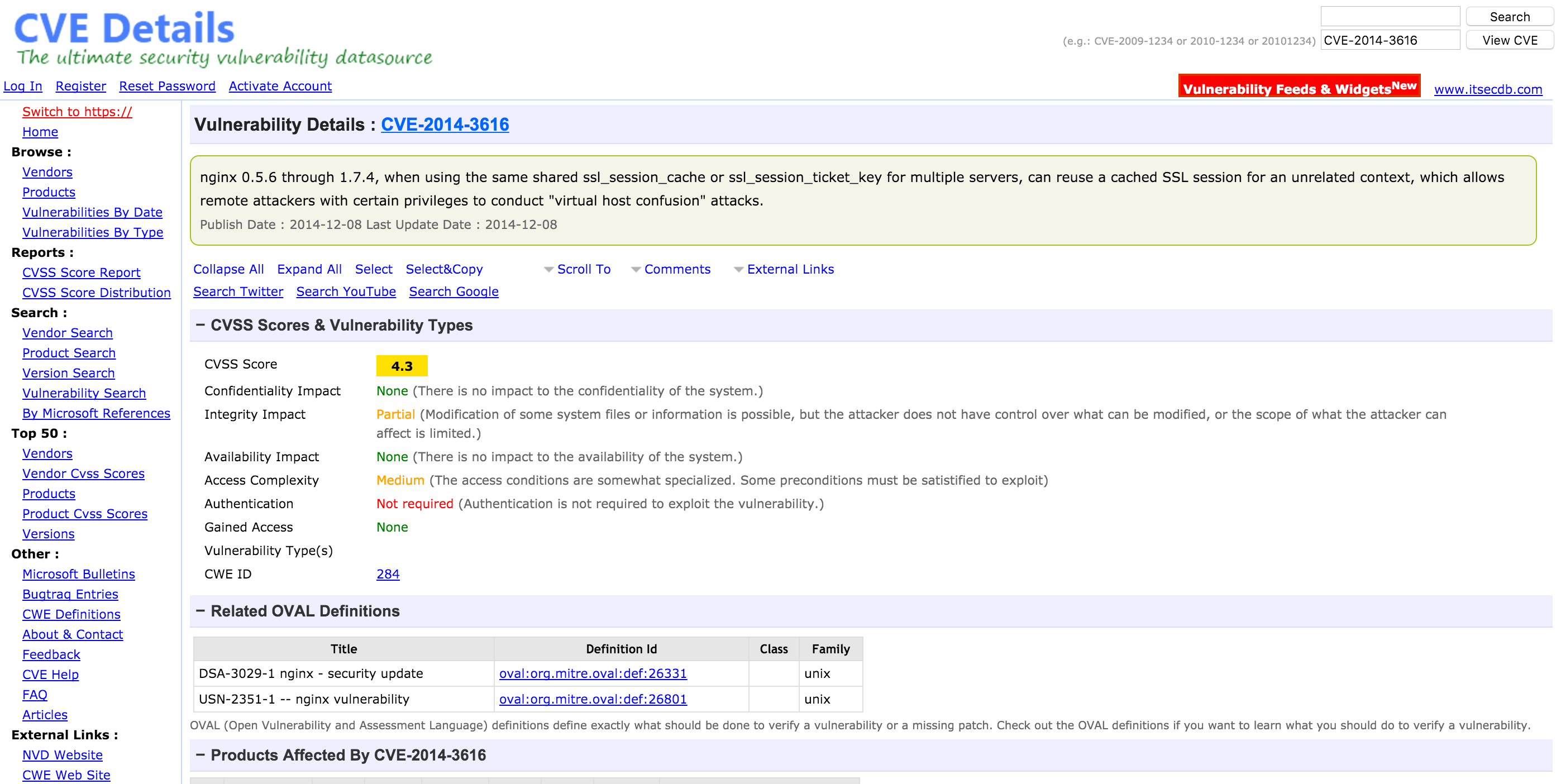The height and width of the screenshot is (784, 1556).
Task: Open Search Twitter link
Action: click(x=238, y=291)
